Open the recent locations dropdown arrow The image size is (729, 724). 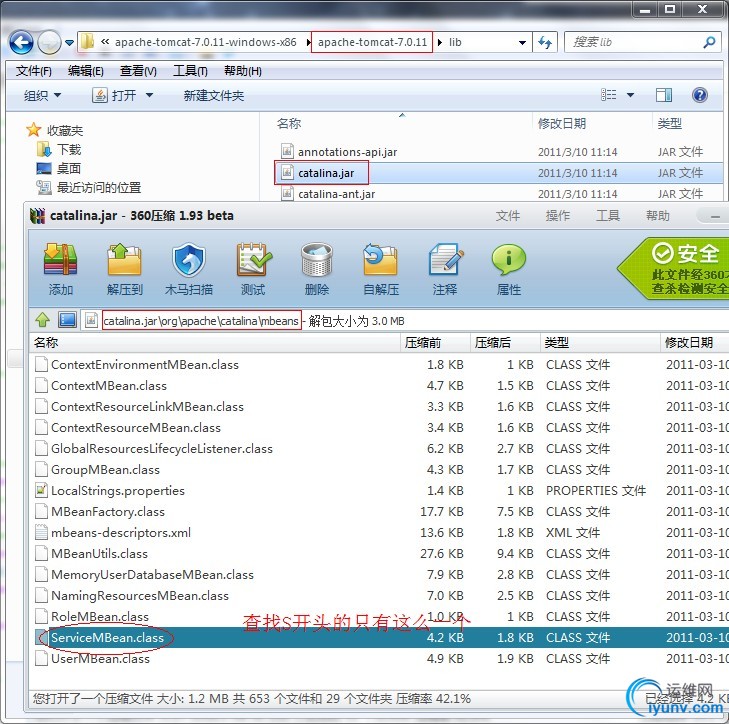point(69,43)
